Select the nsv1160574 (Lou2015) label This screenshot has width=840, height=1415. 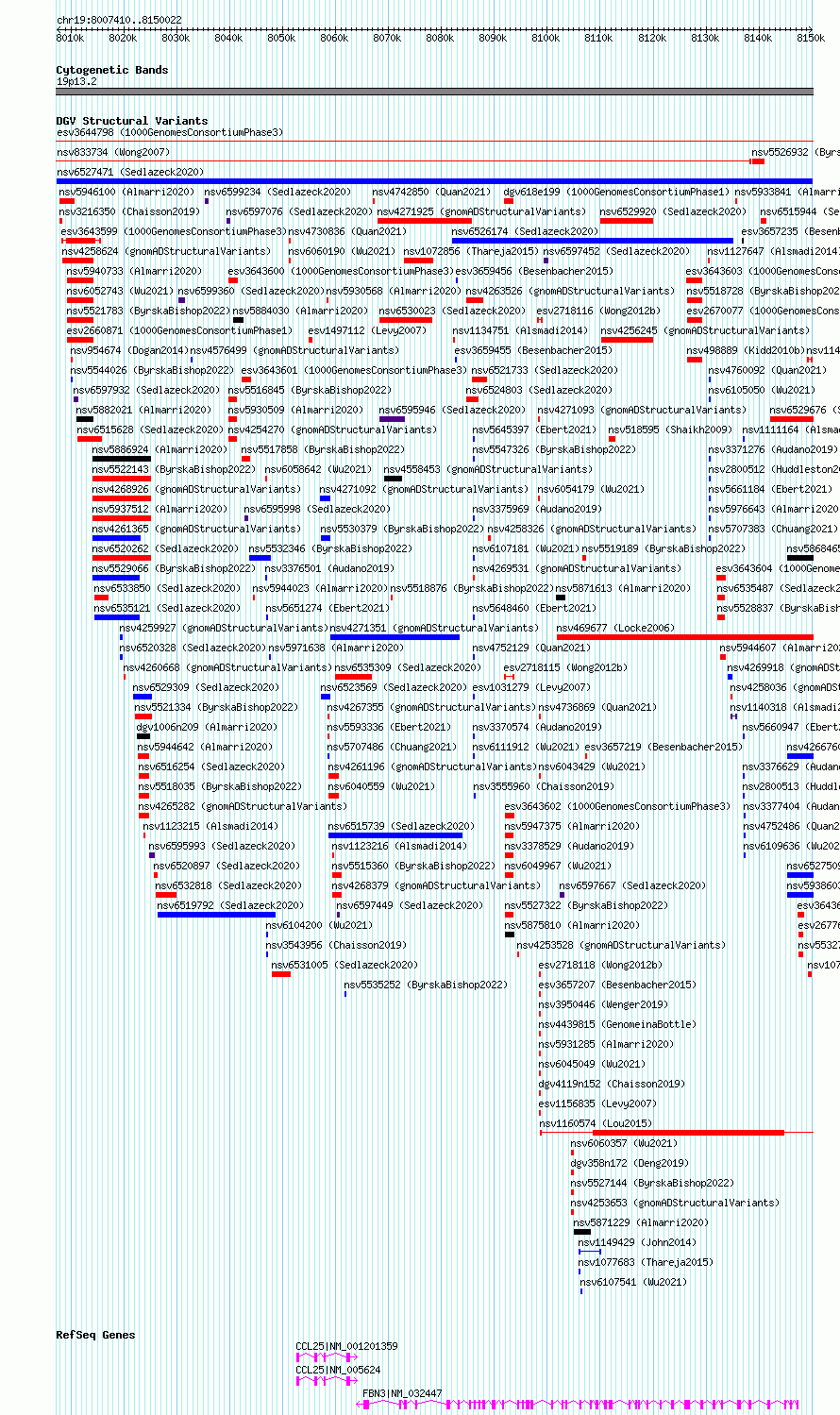point(596,1123)
